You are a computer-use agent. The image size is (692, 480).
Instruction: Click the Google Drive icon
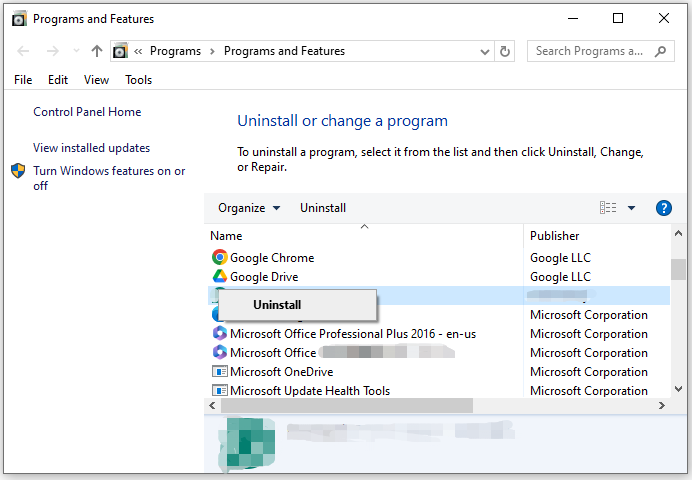[219, 277]
